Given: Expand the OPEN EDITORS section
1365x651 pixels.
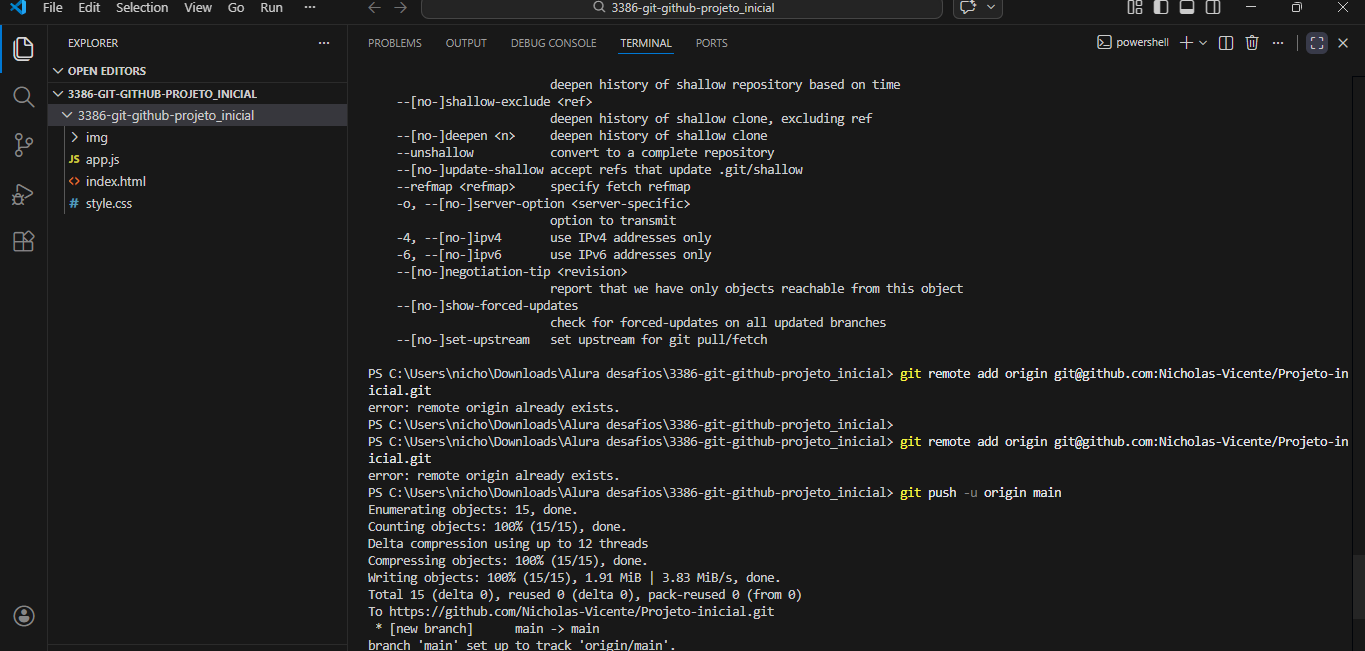Looking at the screenshot, I should [x=198, y=71].
